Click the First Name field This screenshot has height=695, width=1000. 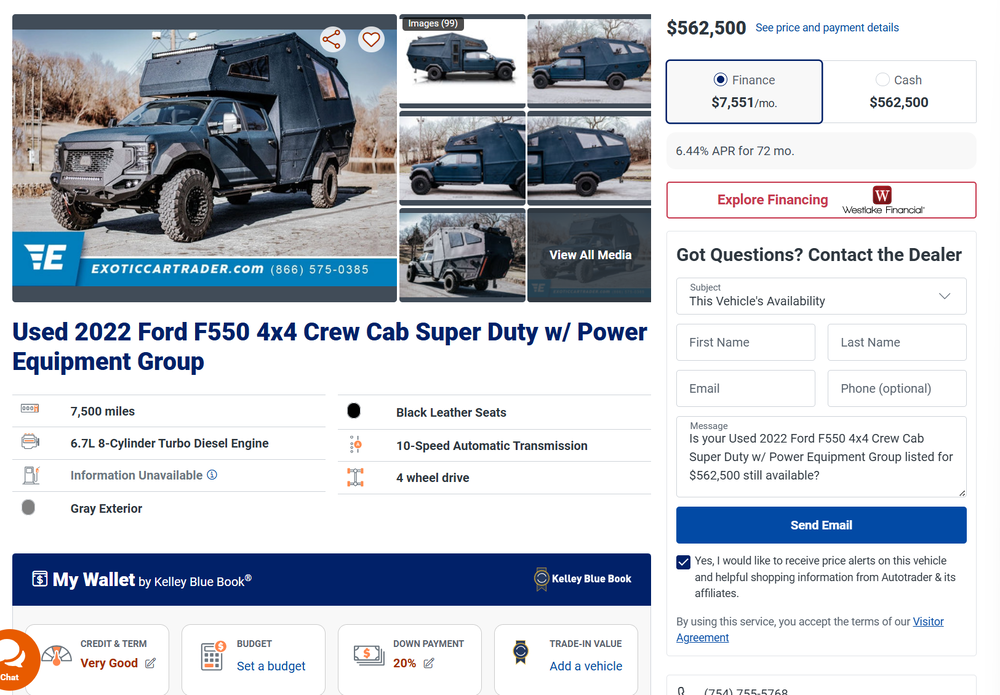tap(746, 342)
